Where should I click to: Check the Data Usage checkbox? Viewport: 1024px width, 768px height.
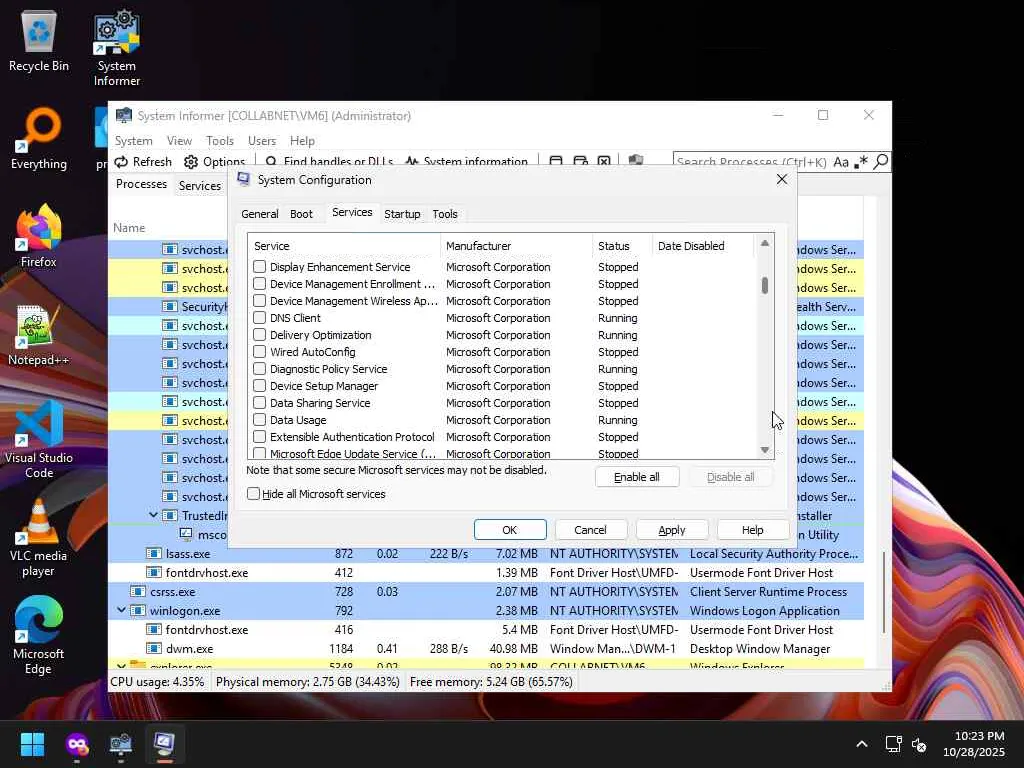pos(259,419)
